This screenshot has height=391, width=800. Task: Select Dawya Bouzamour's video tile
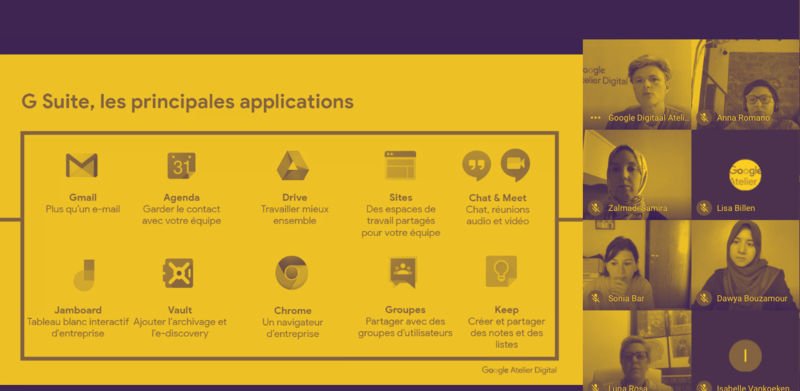click(745, 265)
